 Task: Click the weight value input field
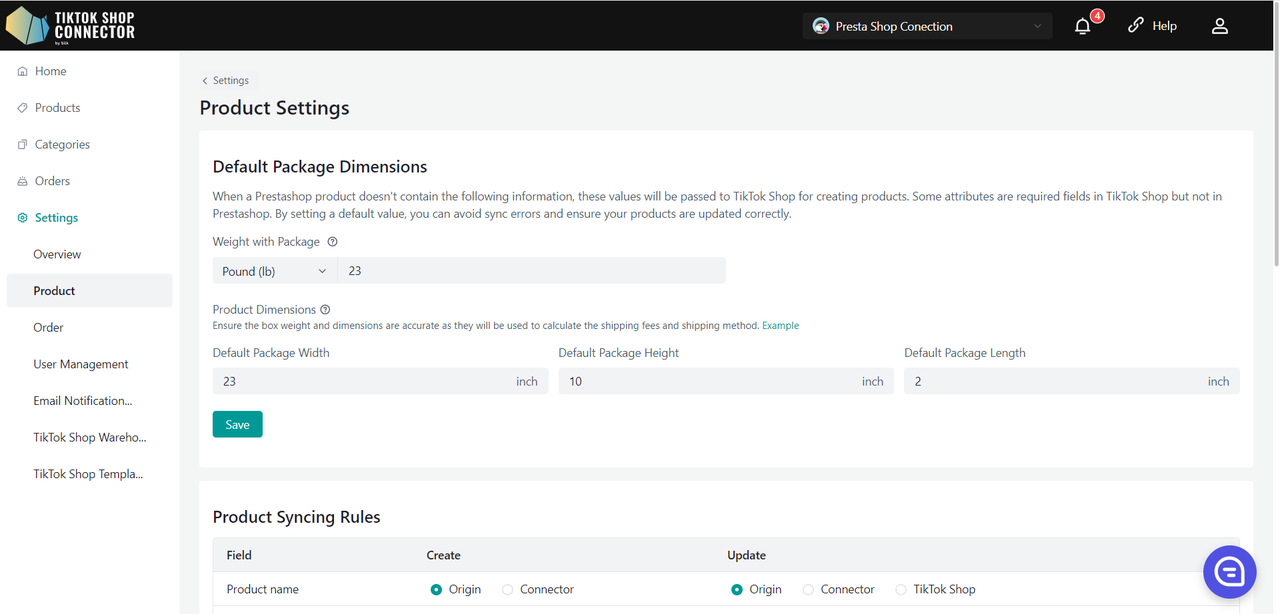532,271
